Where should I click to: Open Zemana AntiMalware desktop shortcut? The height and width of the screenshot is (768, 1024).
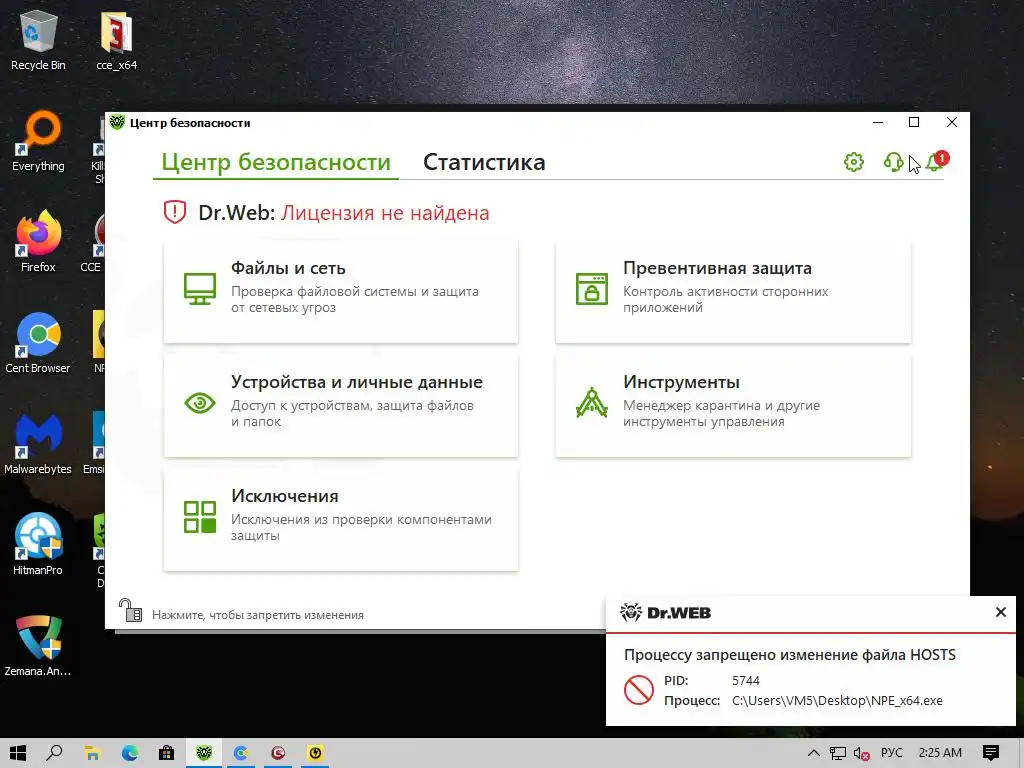pyautogui.click(x=38, y=646)
